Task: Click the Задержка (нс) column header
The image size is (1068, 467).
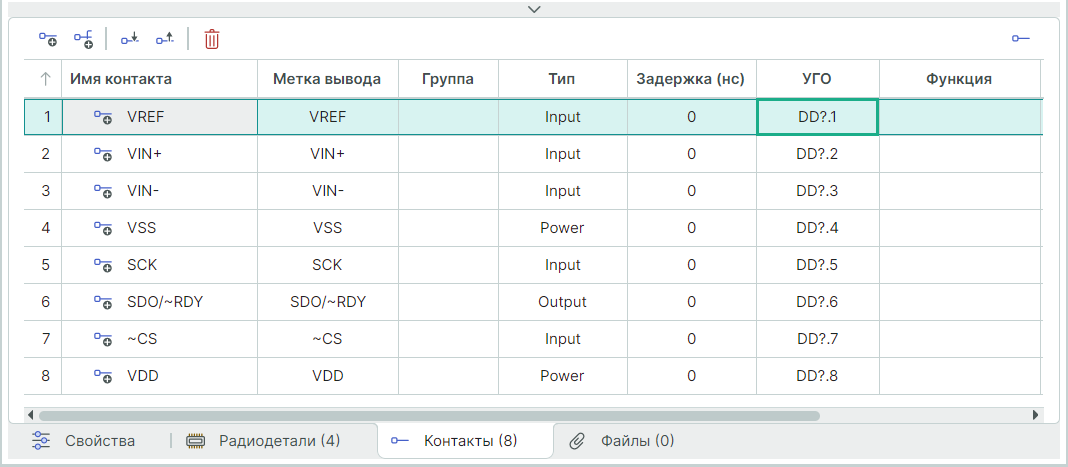Action: click(690, 79)
